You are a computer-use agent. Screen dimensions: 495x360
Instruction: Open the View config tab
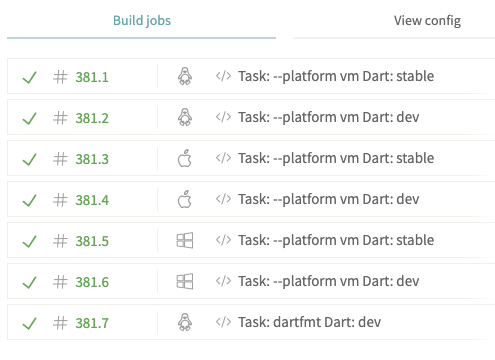pos(427,21)
